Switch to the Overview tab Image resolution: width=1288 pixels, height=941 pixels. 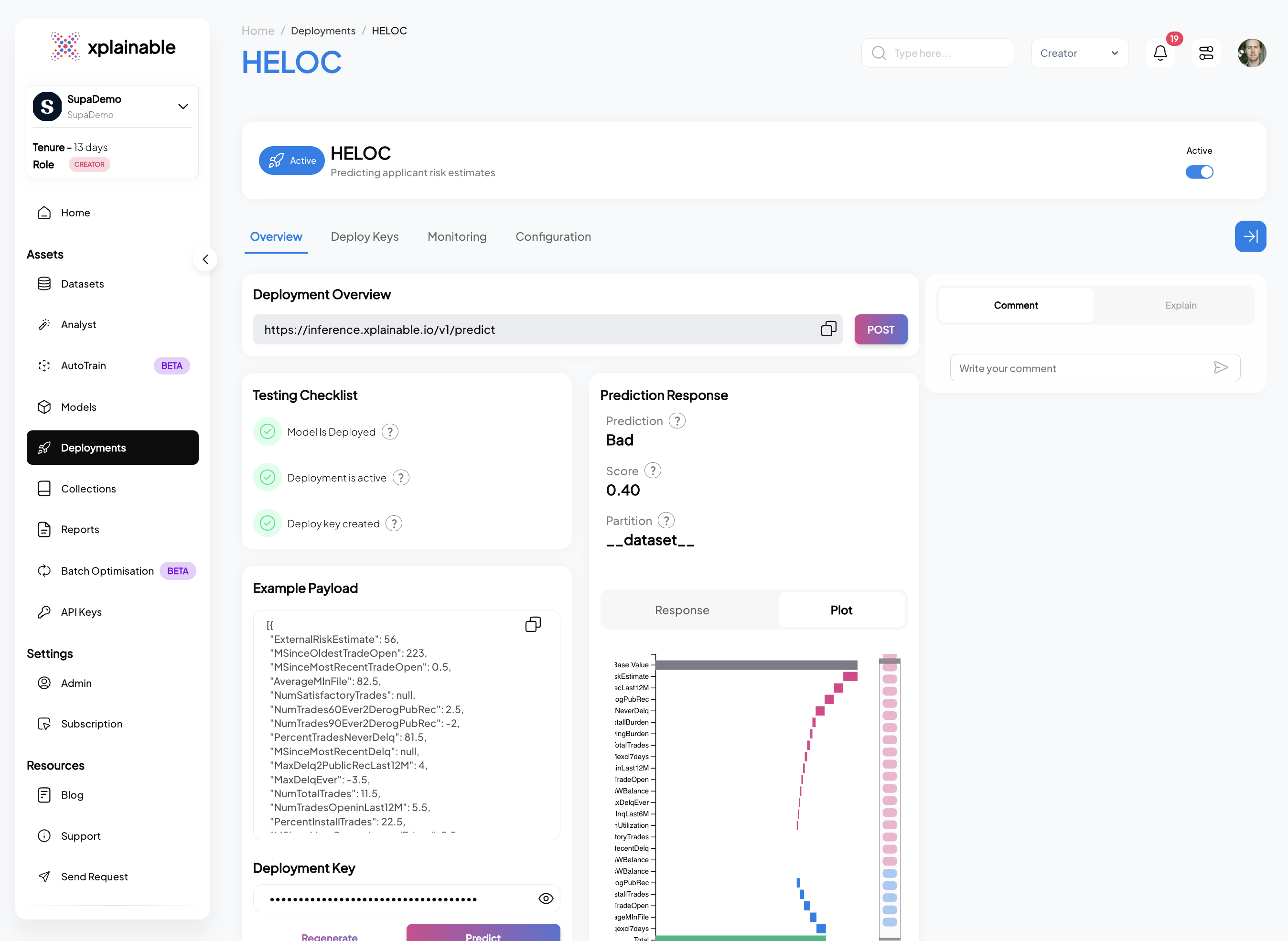[x=276, y=236]
